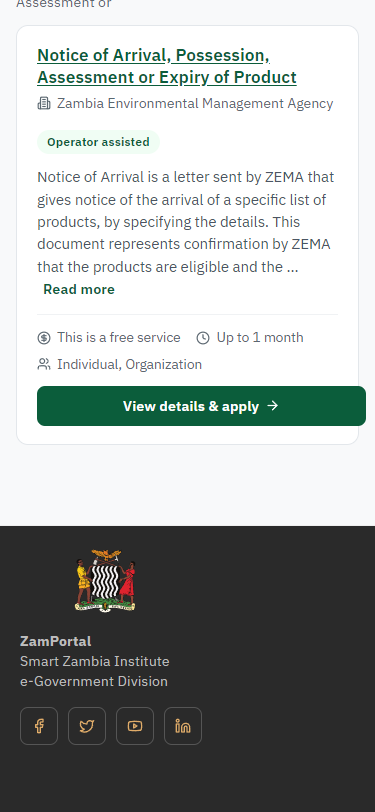Screen dimensions: 375x812
Task: Click the clock icon beside Up to 1 month
Action: (203, 338)
